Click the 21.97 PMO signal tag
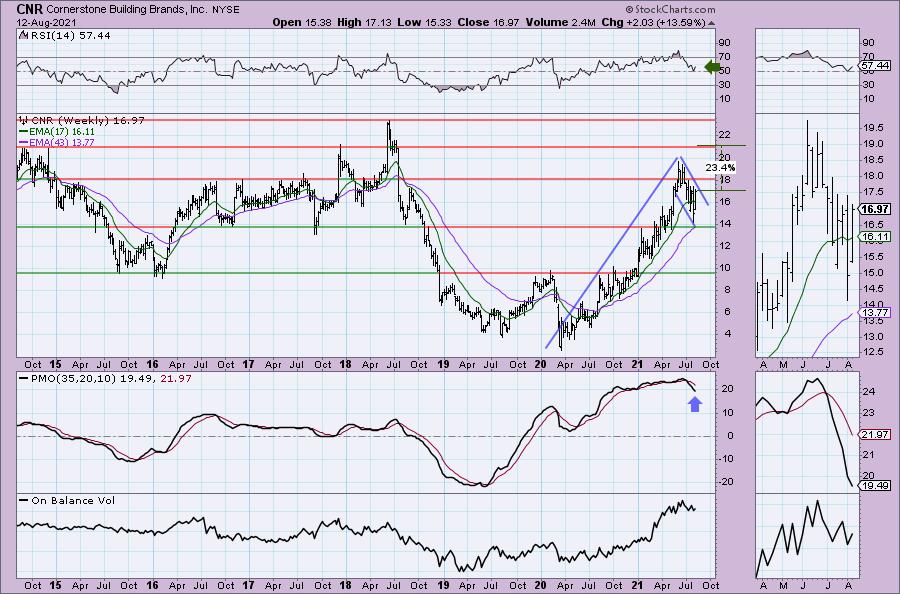This screenshot has width=900, height=594. click(x=875, y=434)
